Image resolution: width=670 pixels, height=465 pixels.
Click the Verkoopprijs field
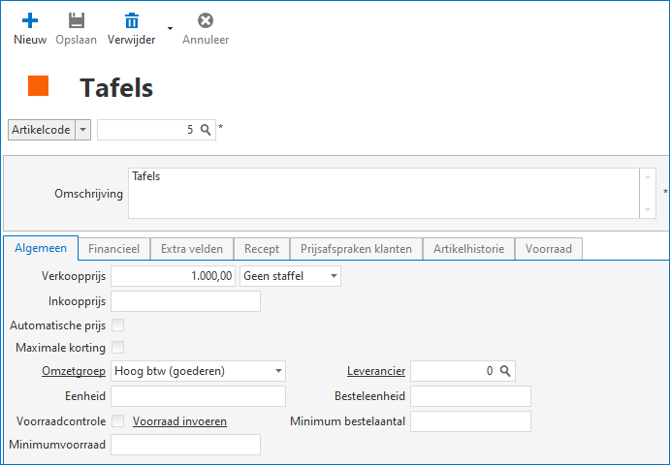(173, 276)
